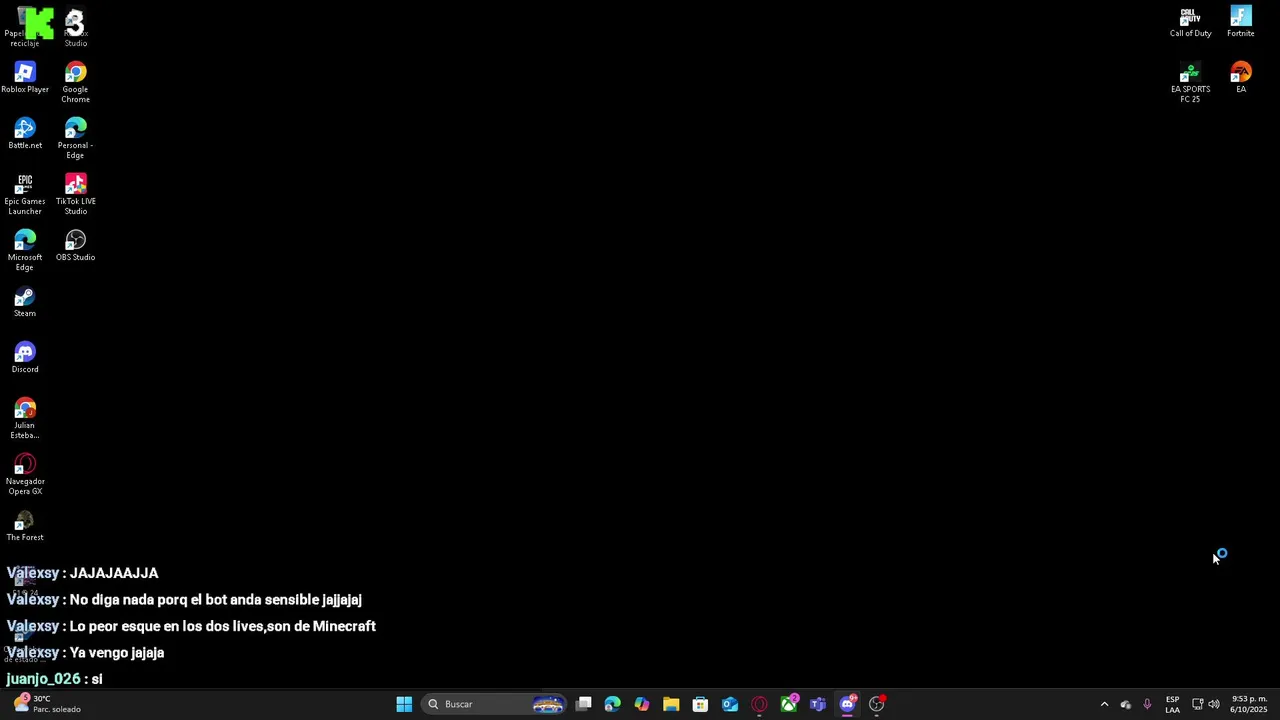The width and height of the screenshot is (1280, 720).
Task: Open the weather widget showing 30°C
Action: pyautogui.click(x=48, y=704)
